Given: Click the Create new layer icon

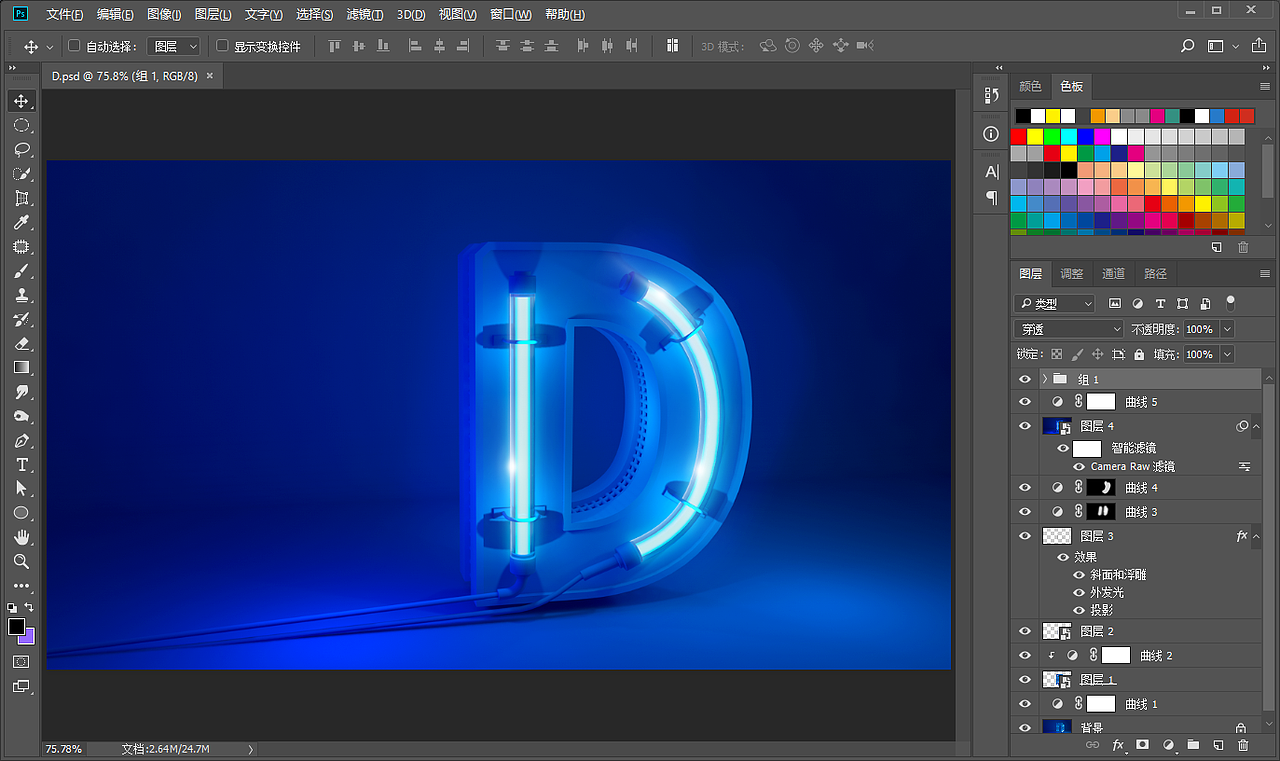Looking at the screenshot, I should pos(1217,744).
